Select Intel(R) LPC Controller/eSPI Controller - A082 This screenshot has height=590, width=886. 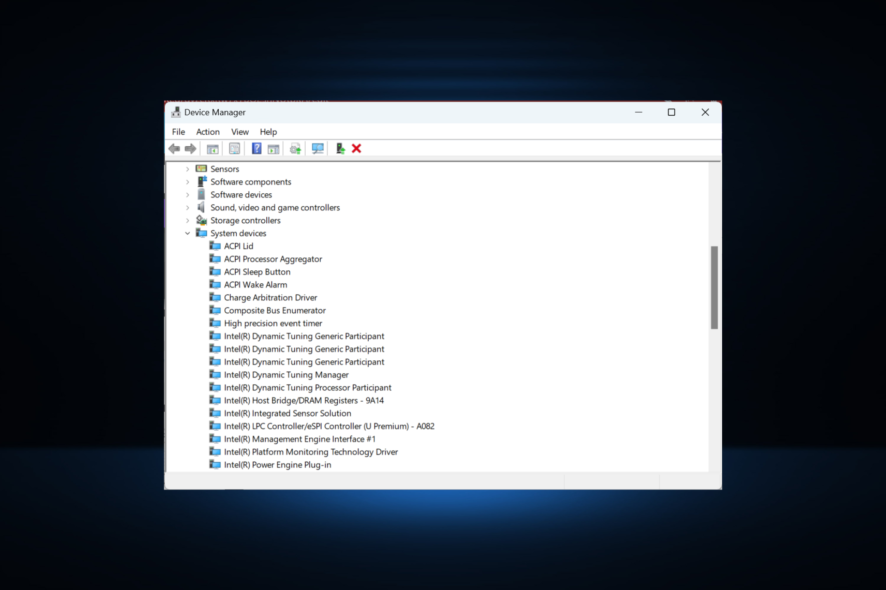click(x=329, y=426)
